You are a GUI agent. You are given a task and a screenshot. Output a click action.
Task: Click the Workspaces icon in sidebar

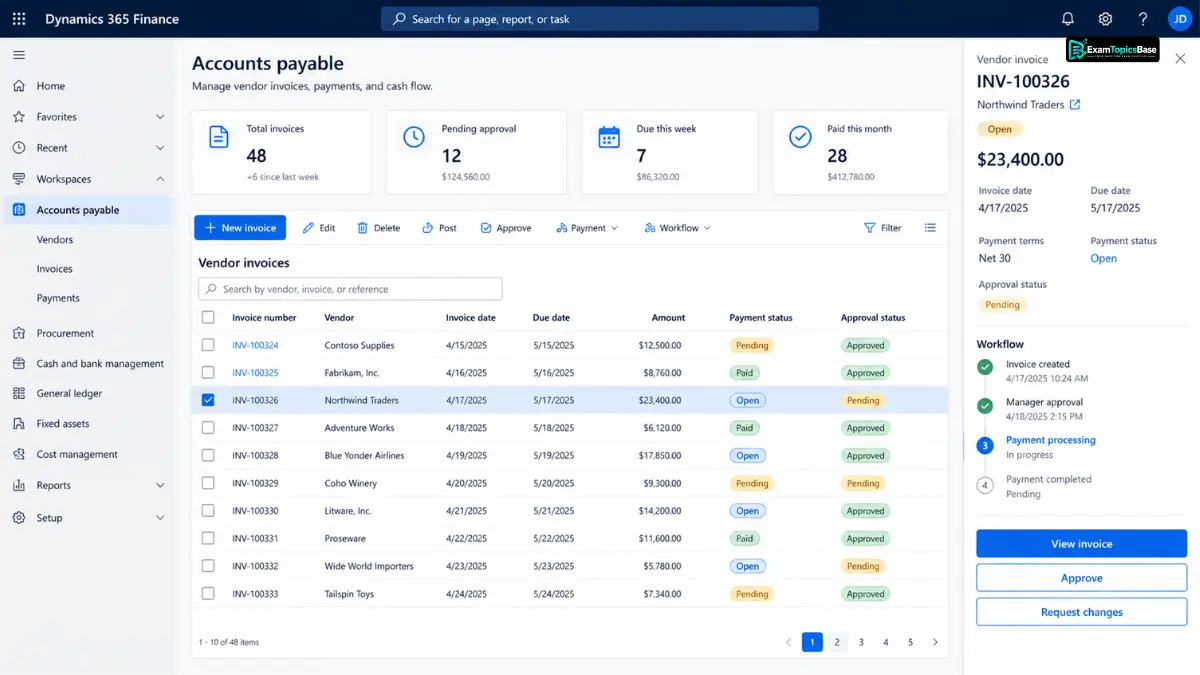pyautogui.click(x=19, y=179)
